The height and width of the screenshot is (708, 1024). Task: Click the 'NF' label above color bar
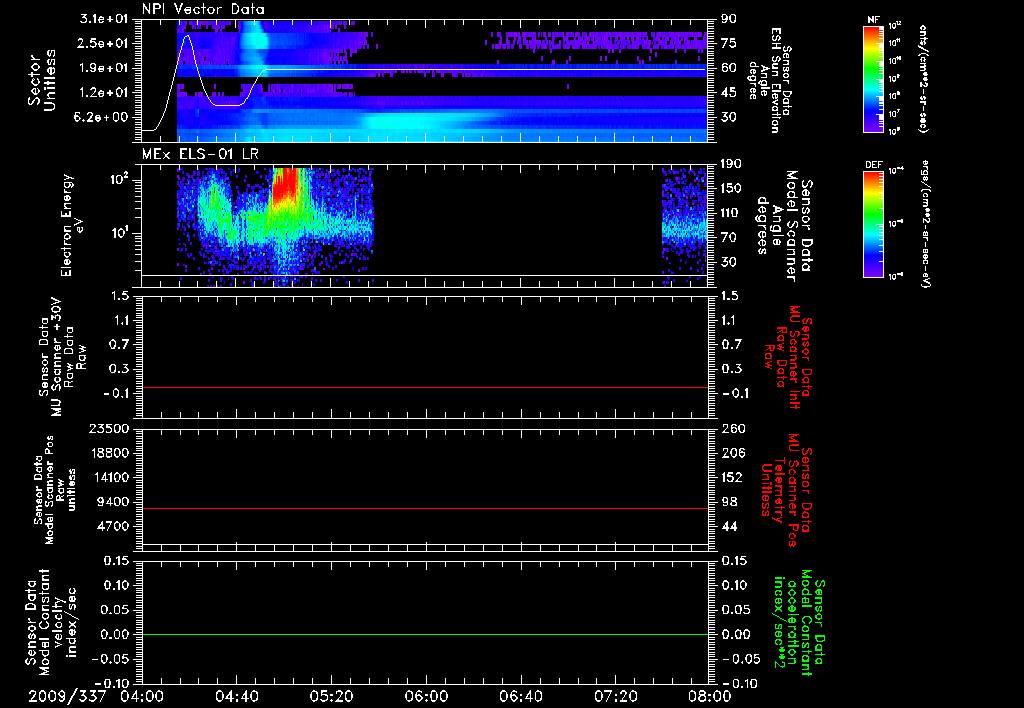(x=873, y=20)
